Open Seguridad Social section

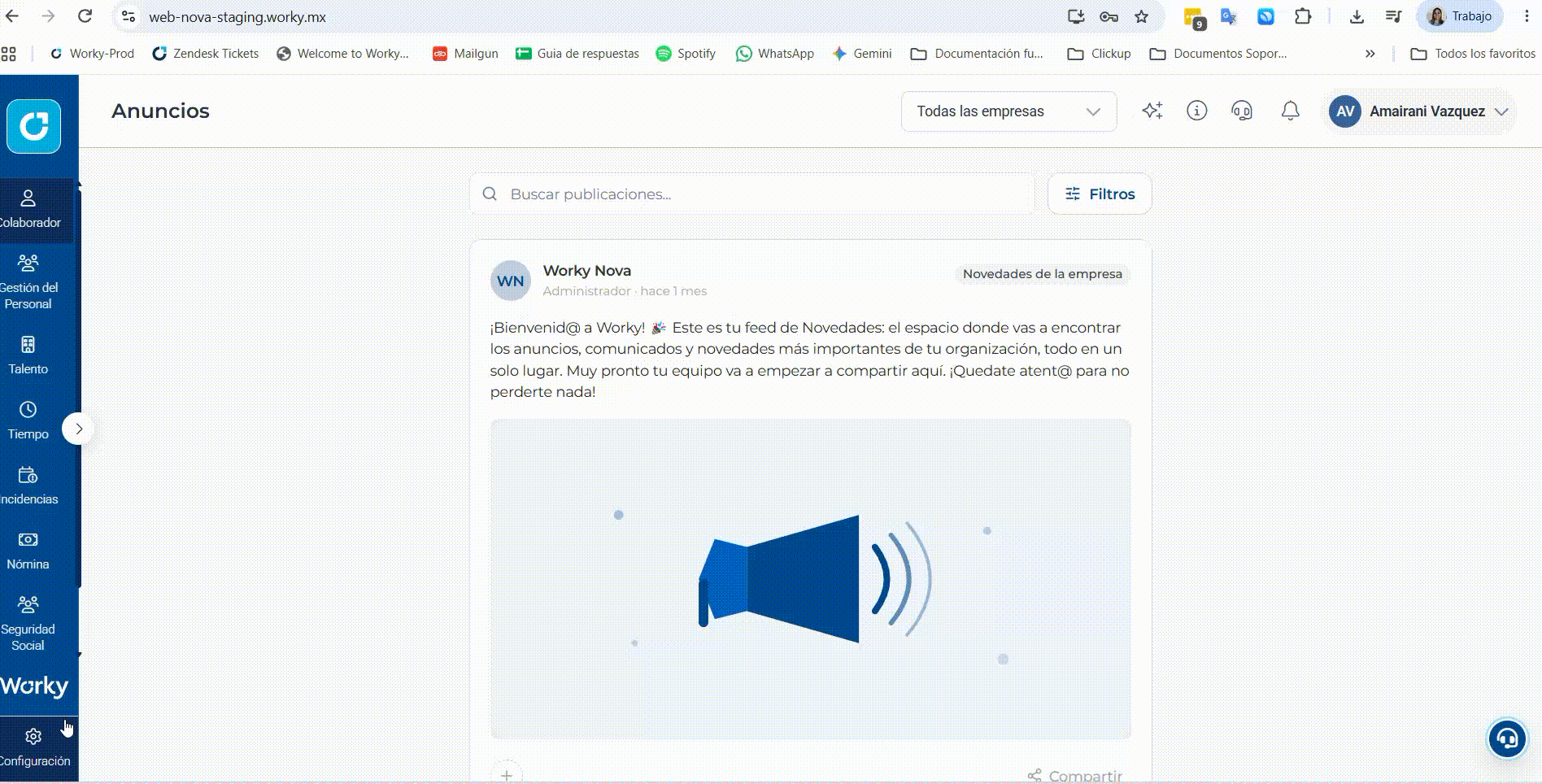point(28,624)
